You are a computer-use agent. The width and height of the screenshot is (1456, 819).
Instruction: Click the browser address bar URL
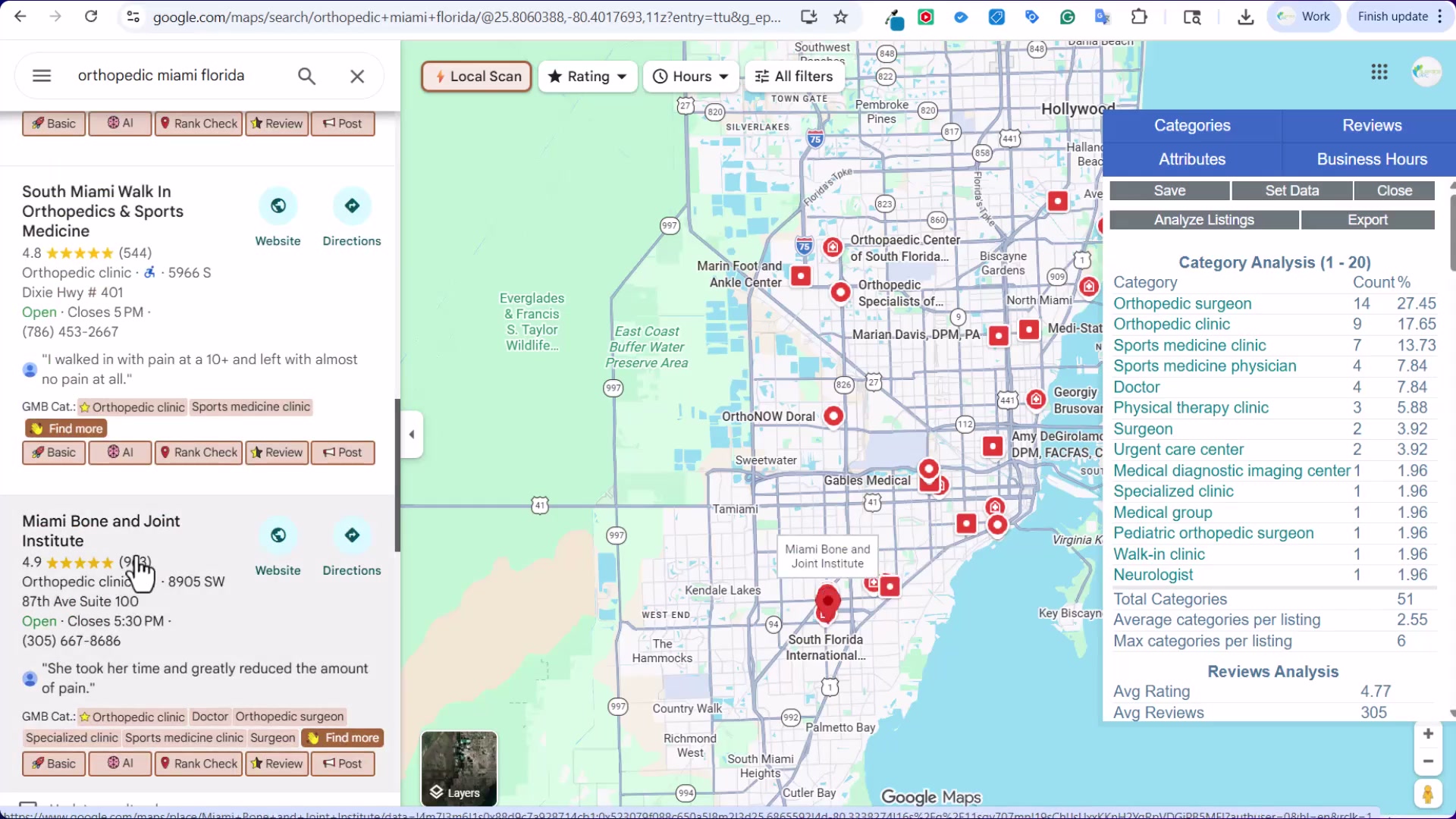coord(466,17)
